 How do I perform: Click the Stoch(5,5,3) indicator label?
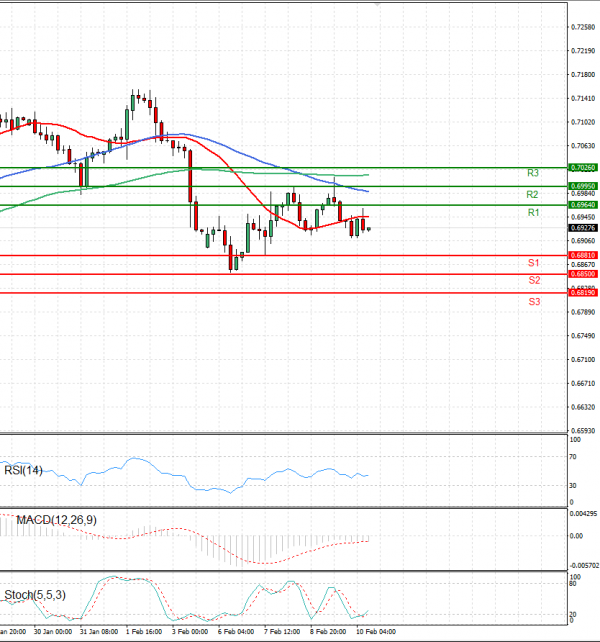[x=35, y=595]
